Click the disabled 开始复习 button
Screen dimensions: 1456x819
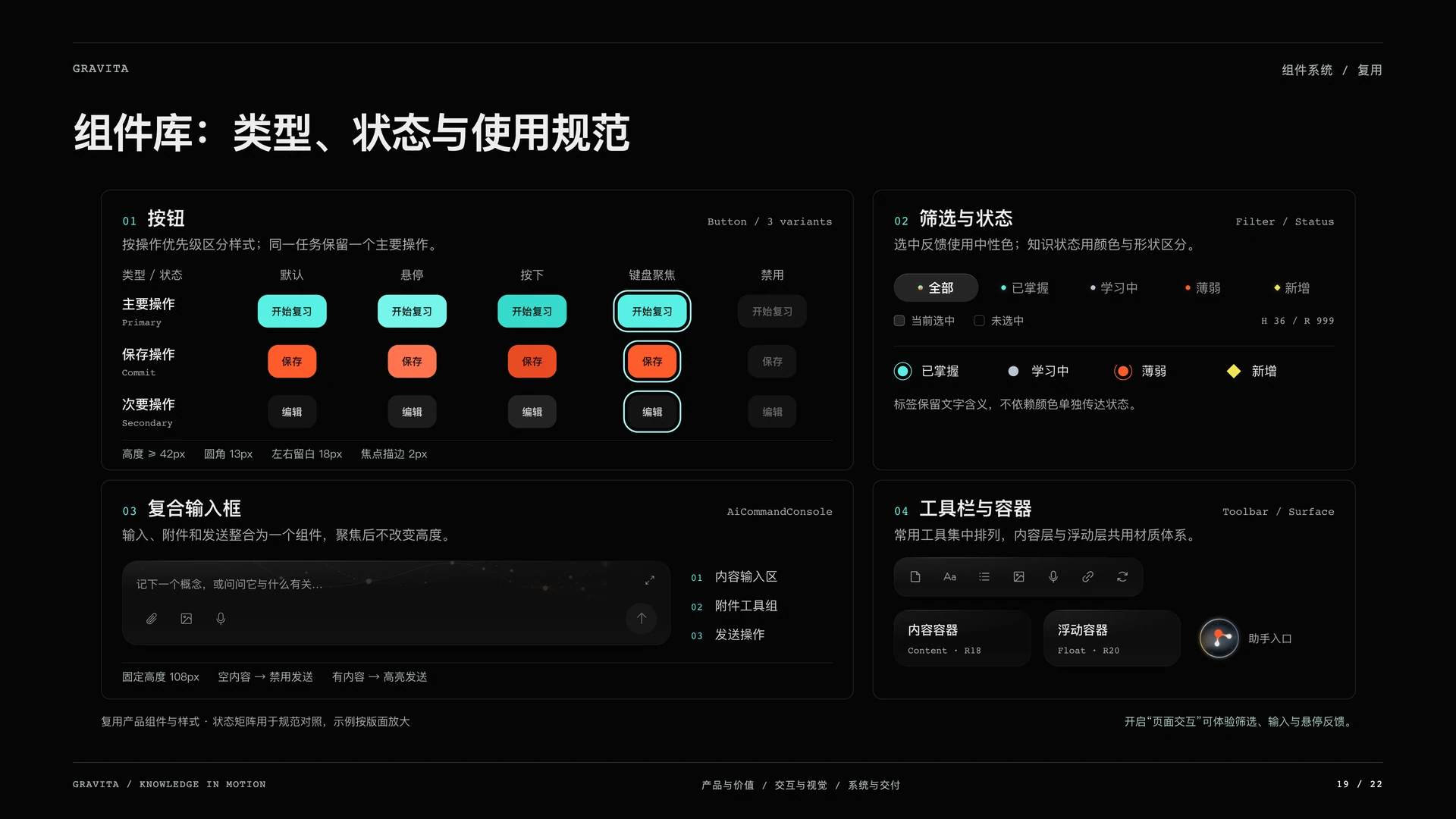(x=772, y=312)
